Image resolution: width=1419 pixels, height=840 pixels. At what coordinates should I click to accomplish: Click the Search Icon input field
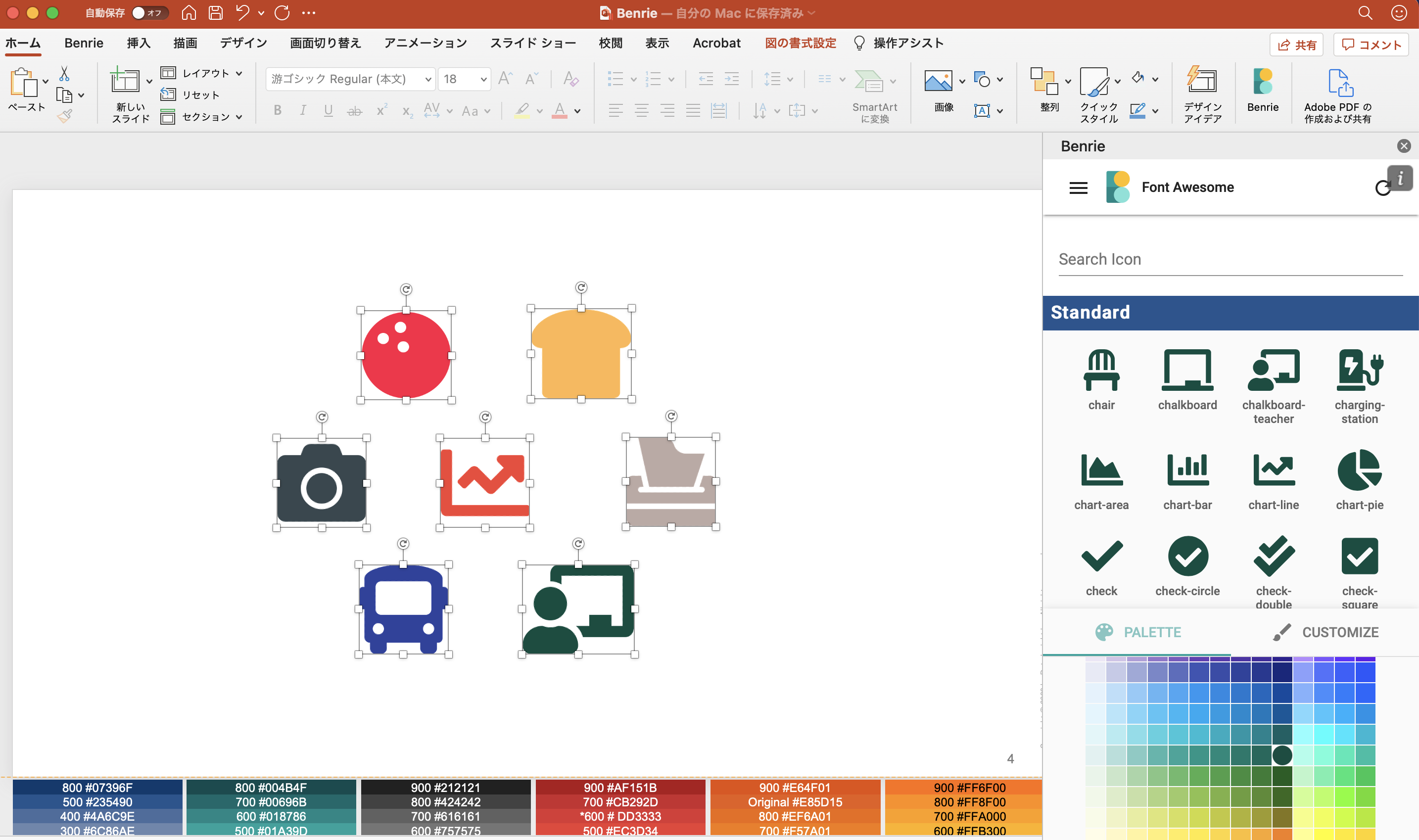click(1230, 259)
